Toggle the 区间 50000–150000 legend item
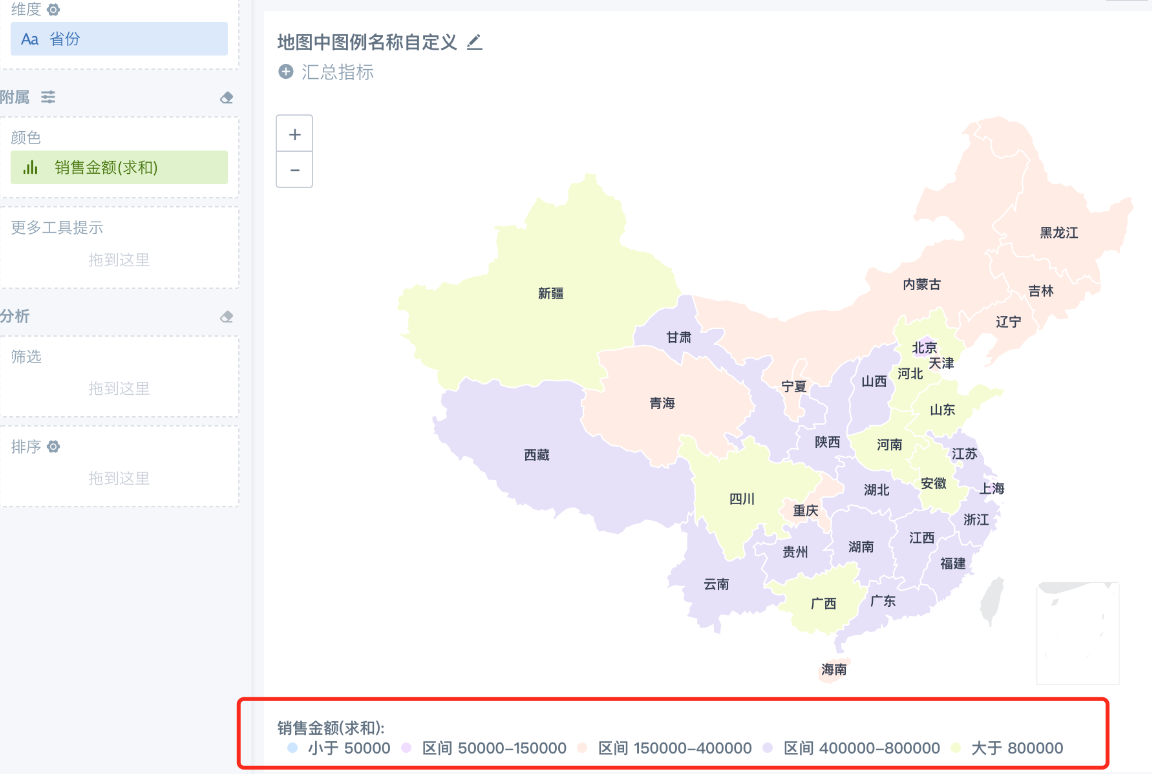Screen dimensions: 1152x774 coord(484,748)
